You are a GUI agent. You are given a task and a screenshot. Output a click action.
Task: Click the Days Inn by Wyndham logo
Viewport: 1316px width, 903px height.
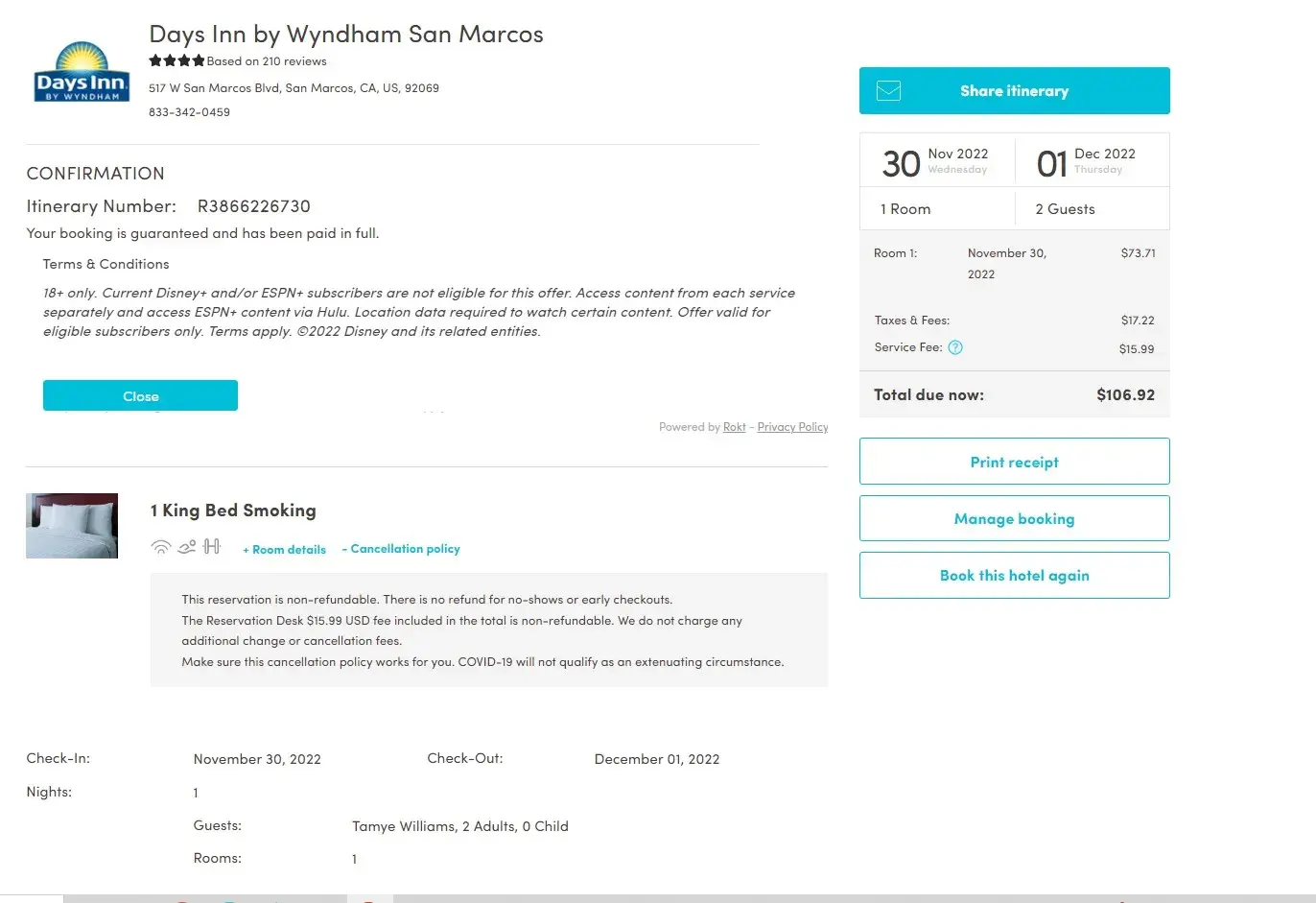pyautogui.click(x=82, y=72)
